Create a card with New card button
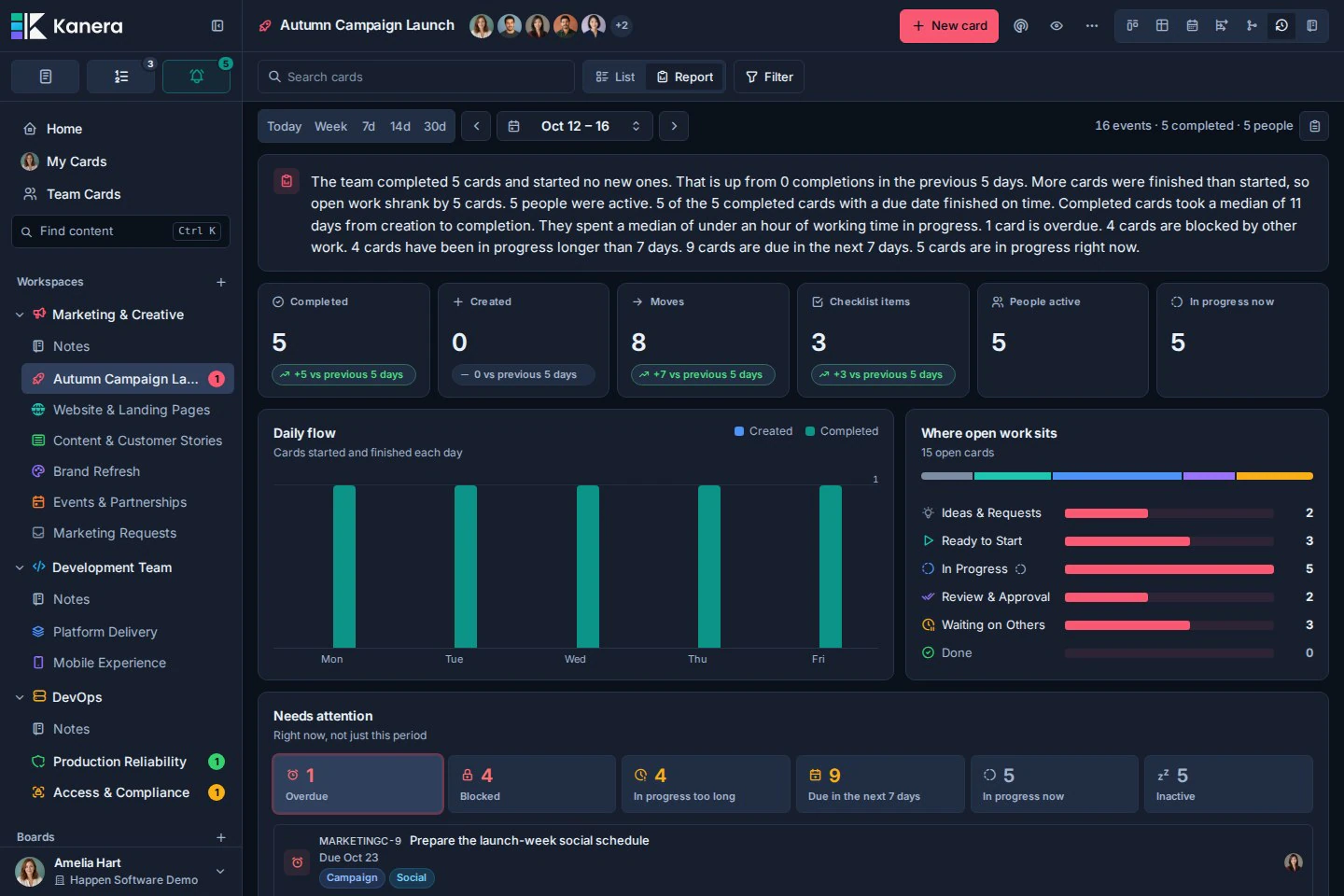1344x896 pixels. [949, 26]
